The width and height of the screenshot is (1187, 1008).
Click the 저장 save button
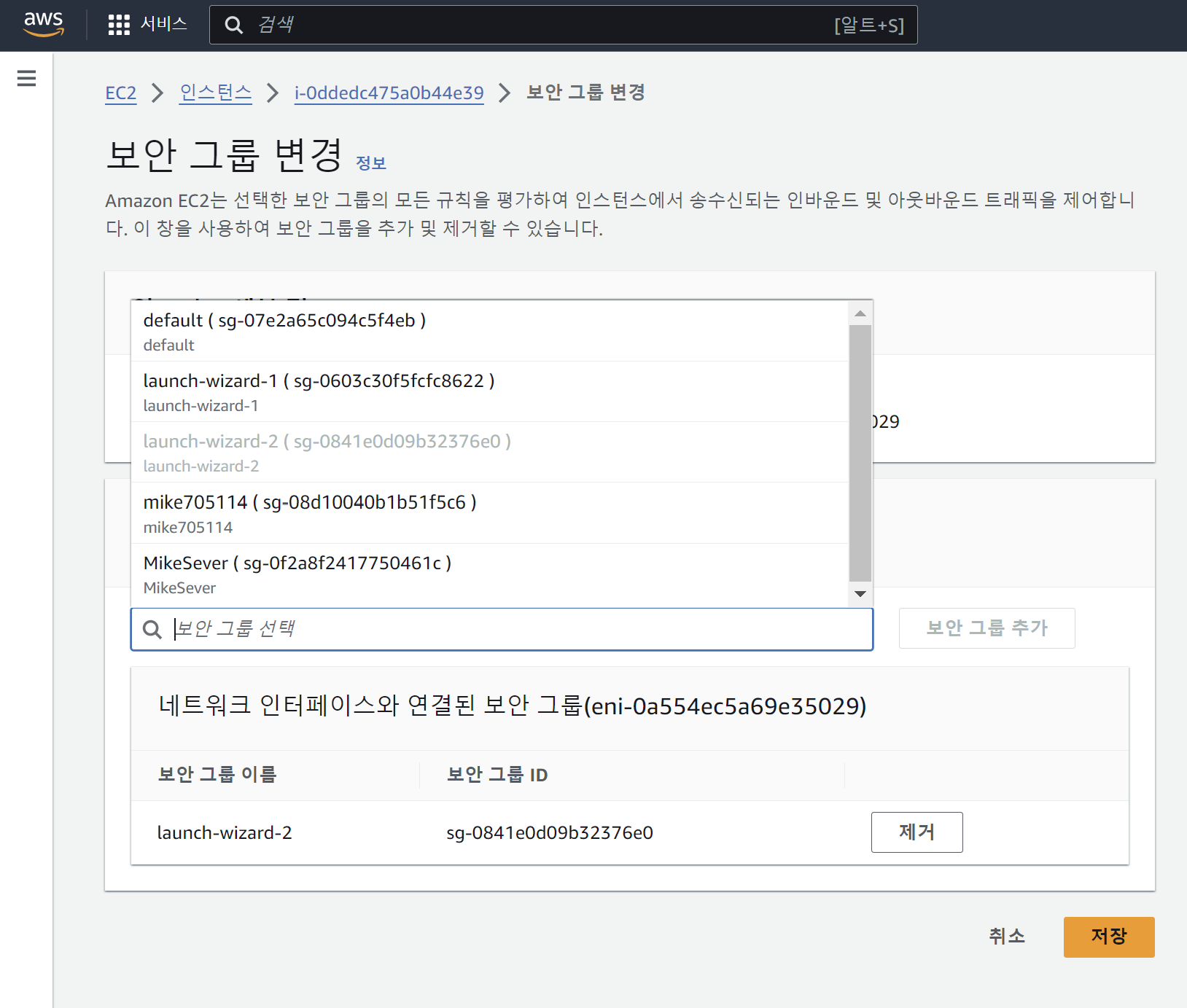pos(1109,937)
